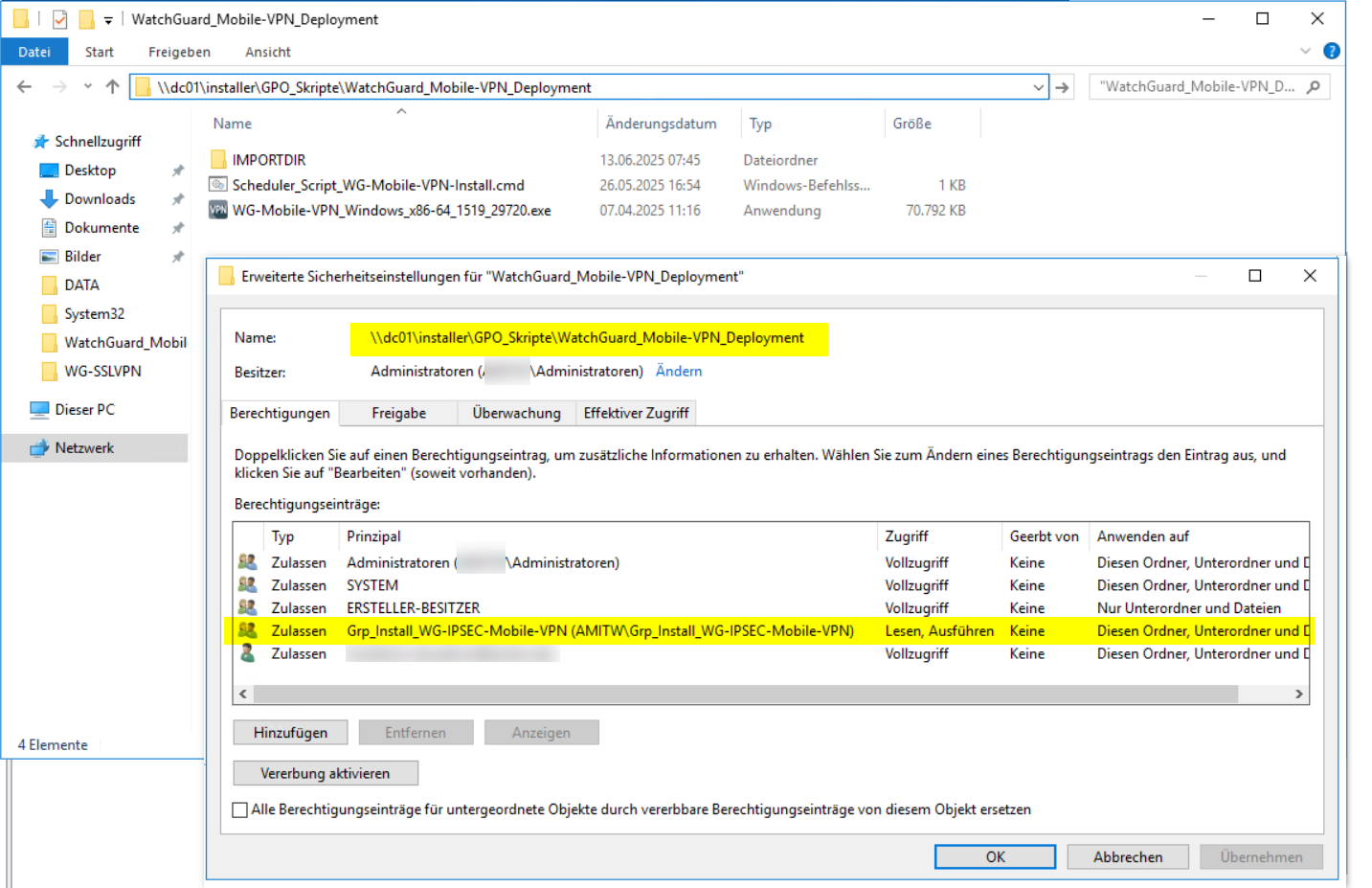
Task: Select Netzwerk icon in sidebar
Action: 39,448
